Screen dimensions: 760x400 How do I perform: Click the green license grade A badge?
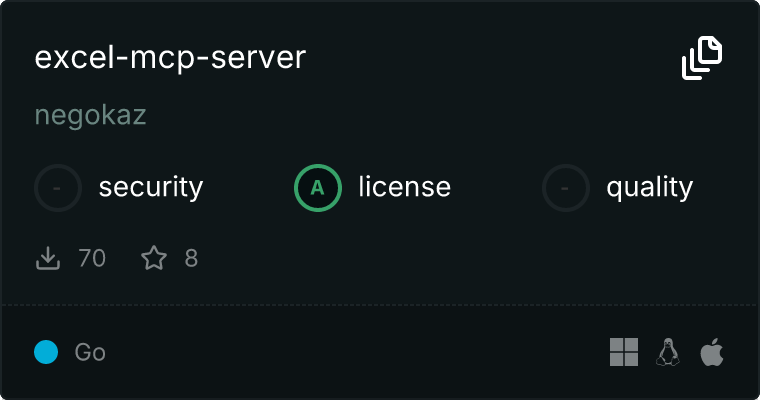tap(318, 187)
